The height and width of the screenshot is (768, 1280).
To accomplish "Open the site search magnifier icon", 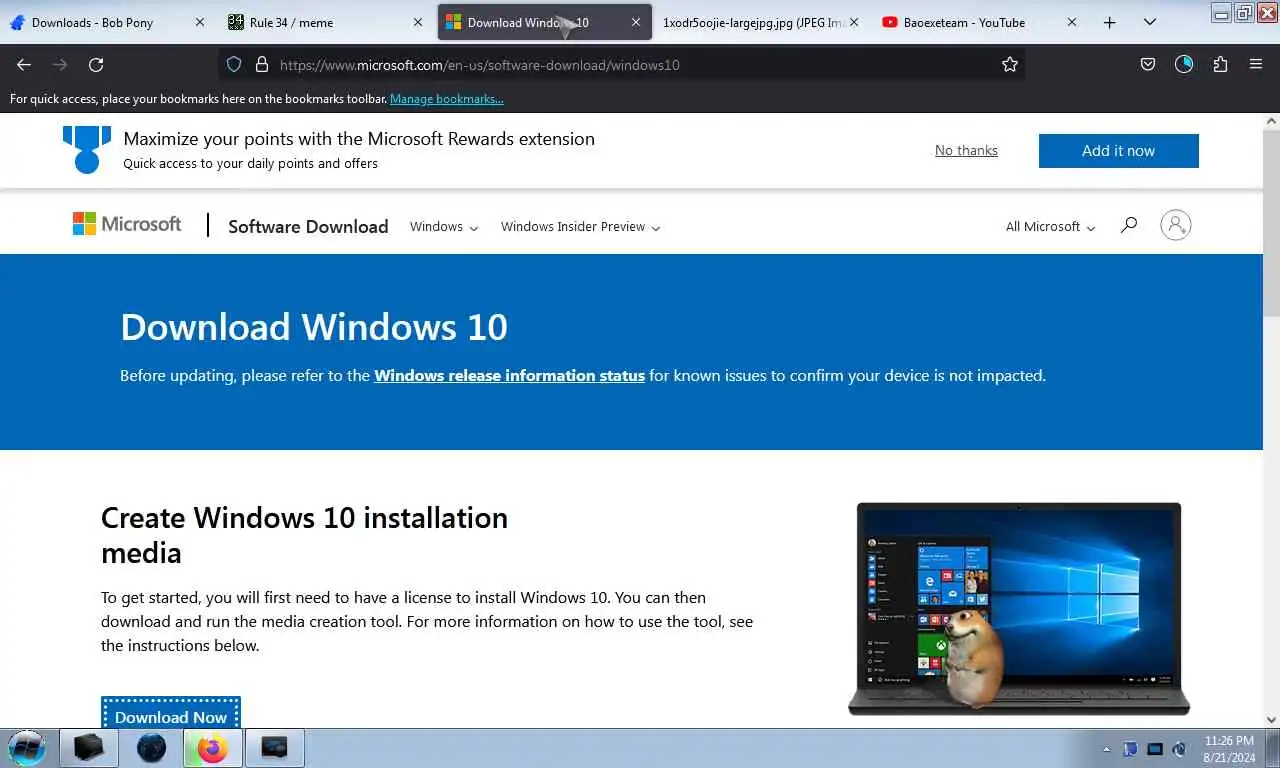I will point(1129,225).
